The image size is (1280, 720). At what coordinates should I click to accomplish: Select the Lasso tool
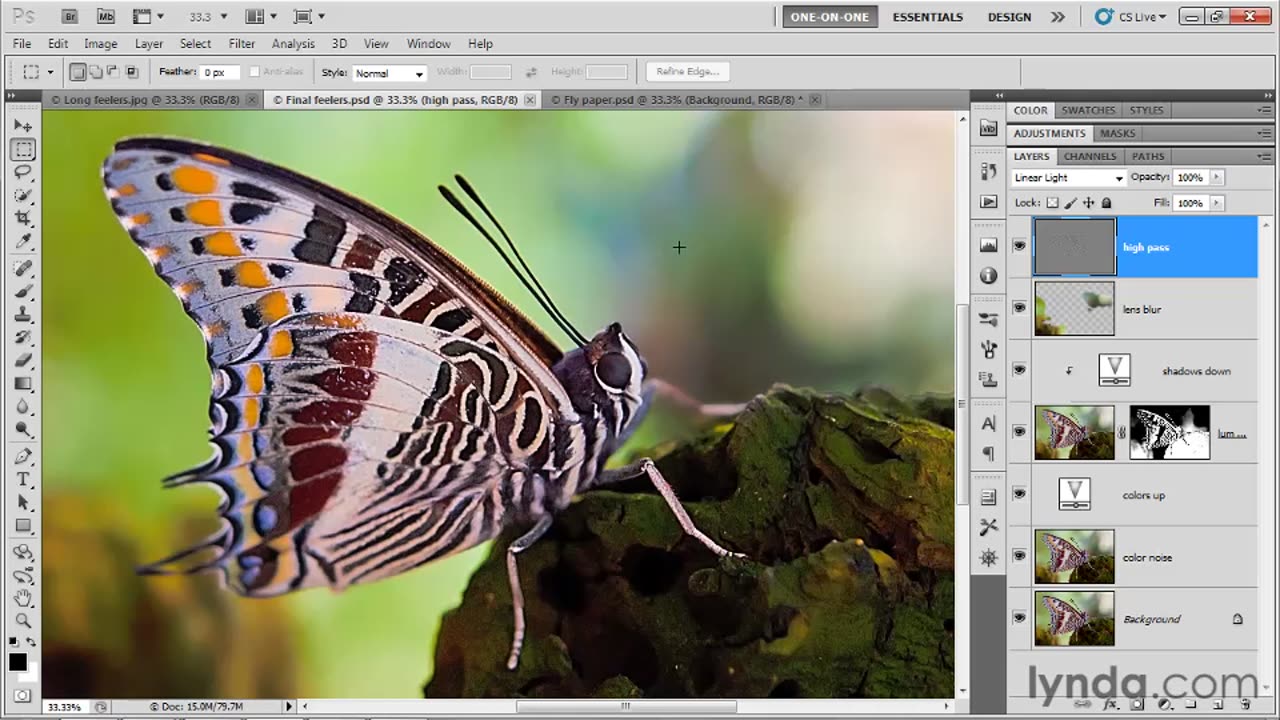pos(23,172)
